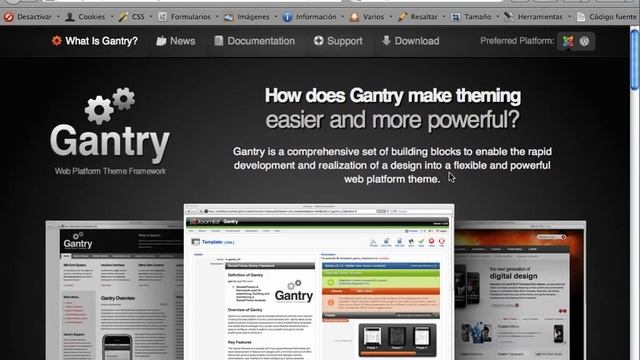Open the CSS dropdown arrow
The image size is (640, 360).
(151, 17)
